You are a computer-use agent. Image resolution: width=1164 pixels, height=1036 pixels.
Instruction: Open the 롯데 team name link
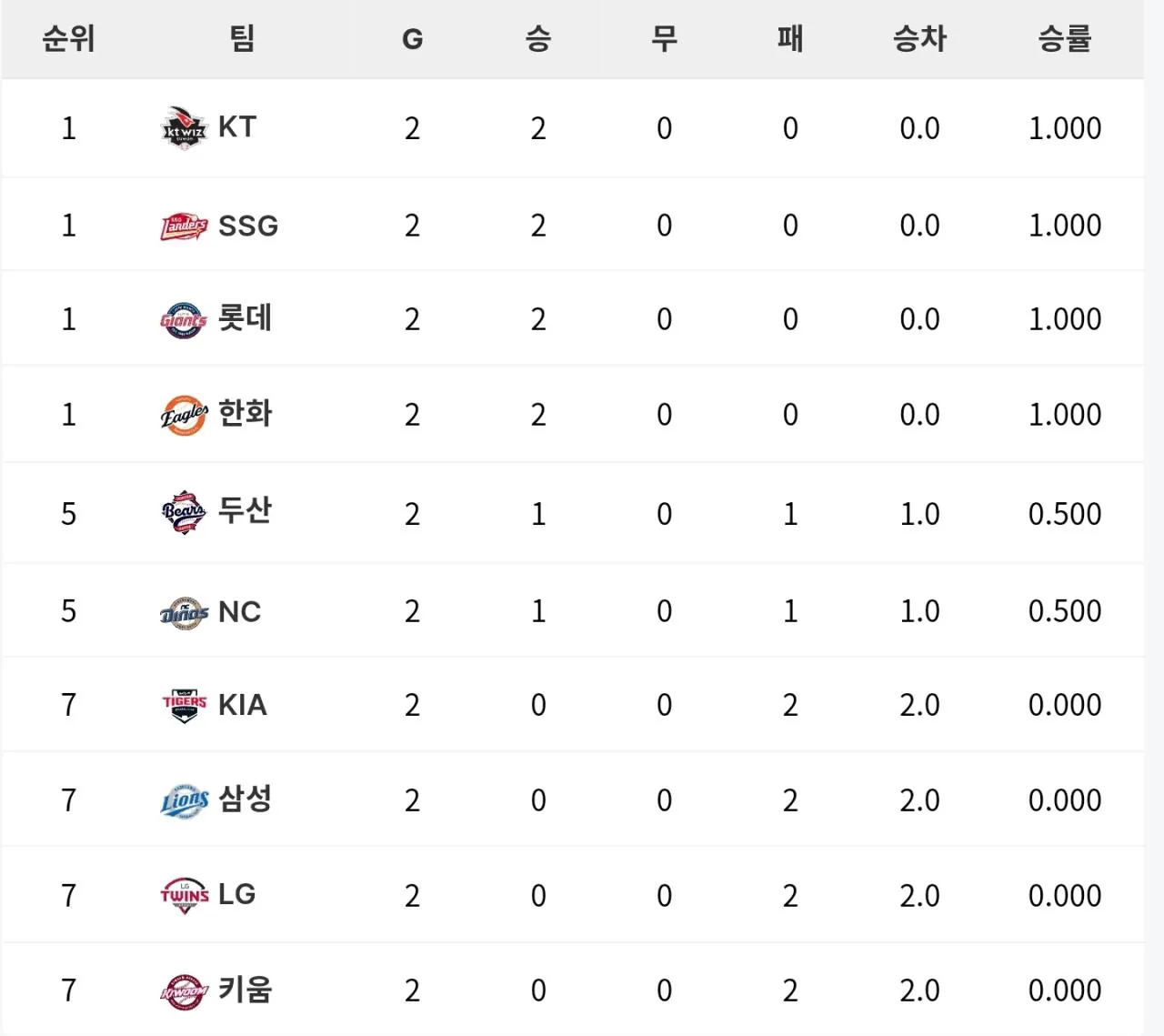245,318
